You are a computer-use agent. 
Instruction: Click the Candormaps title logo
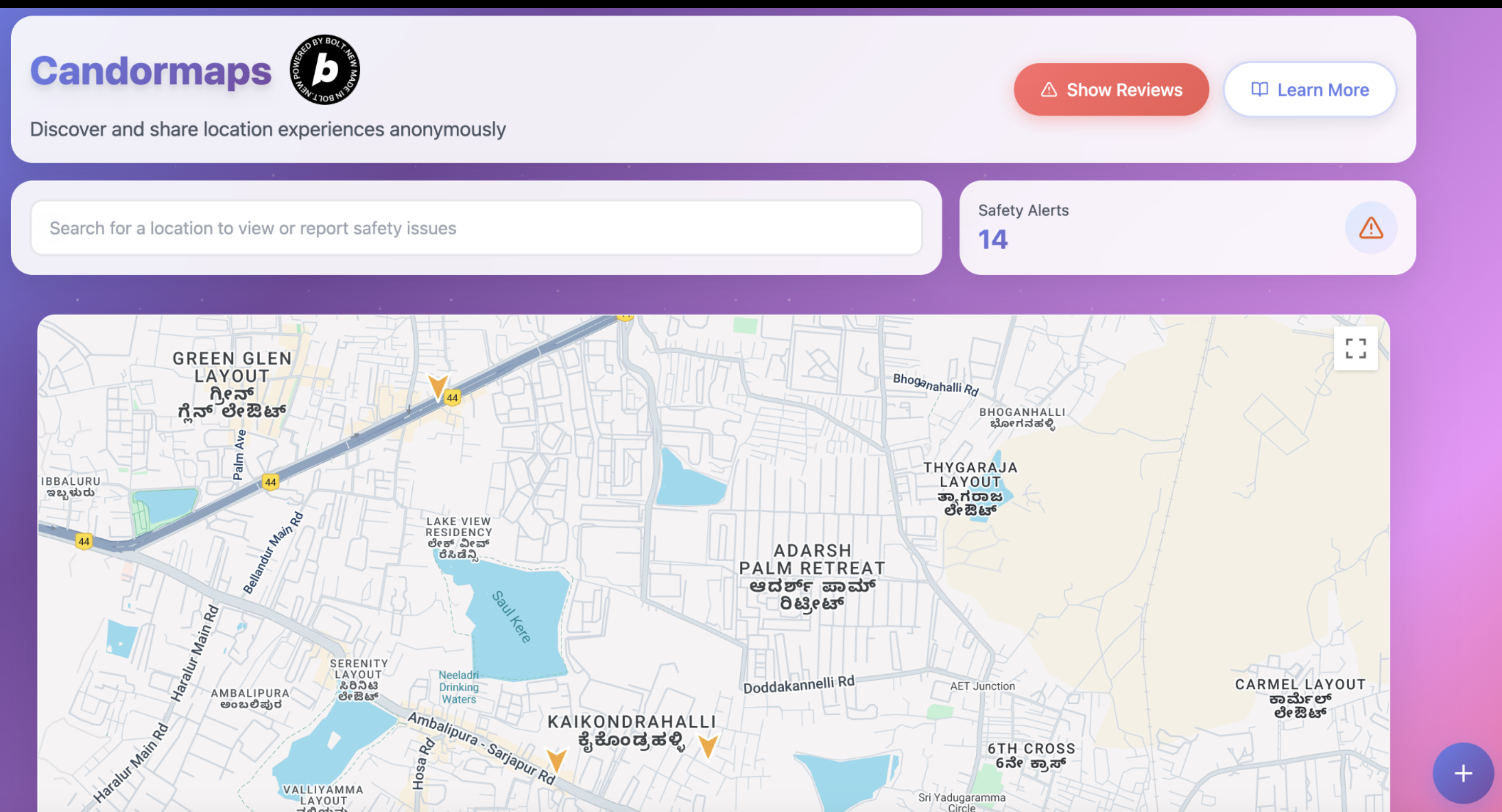pyautogui.click(x=151, y=71)
